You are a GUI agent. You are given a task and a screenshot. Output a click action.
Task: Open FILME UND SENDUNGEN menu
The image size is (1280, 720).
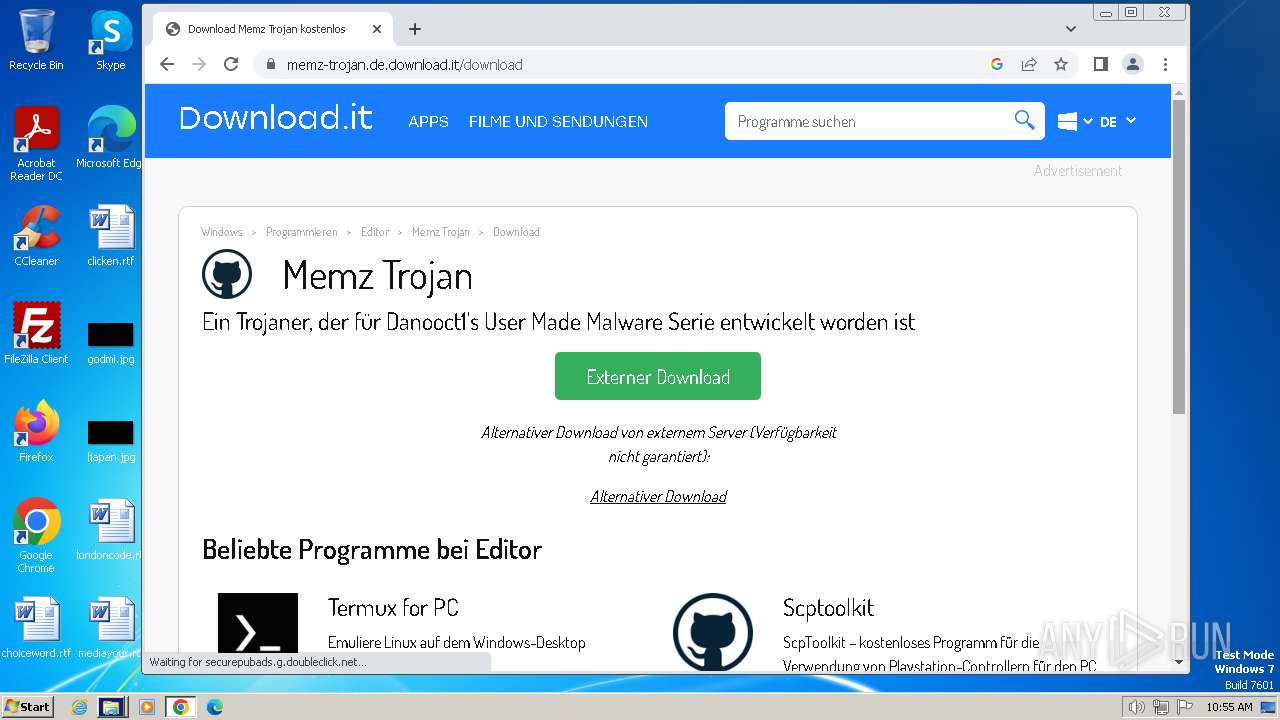click(x=558, y=121)
